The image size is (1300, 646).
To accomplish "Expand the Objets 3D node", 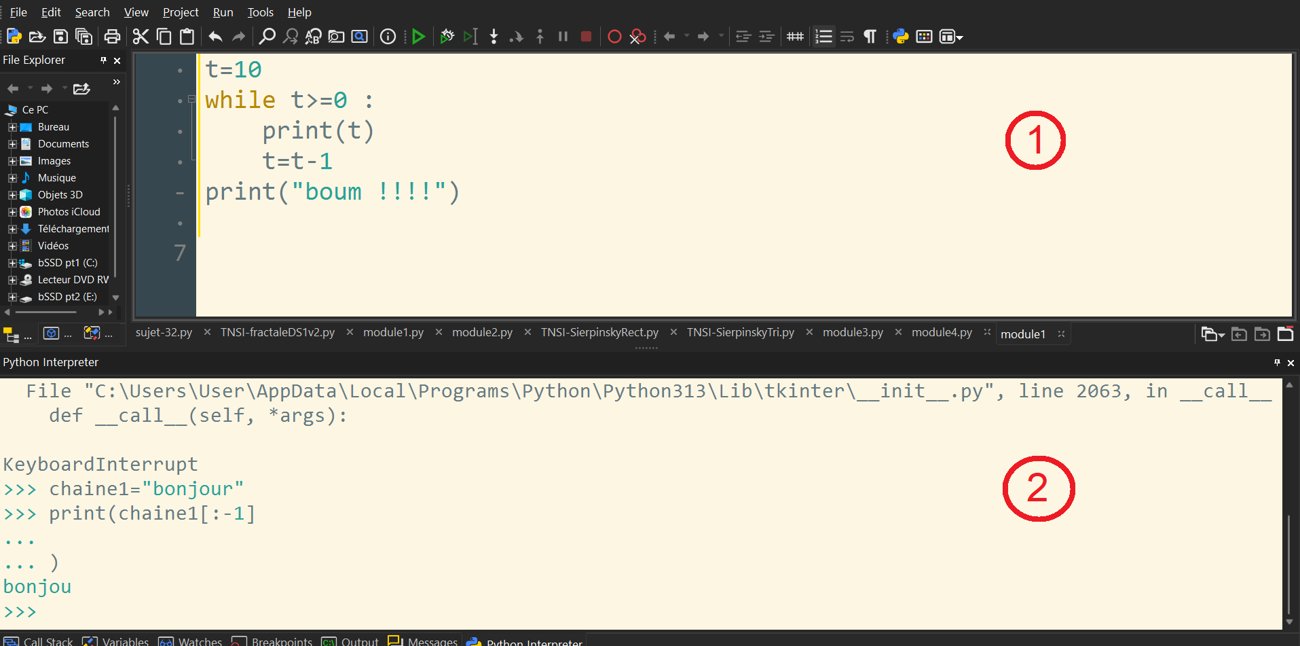I will click(x=12, y=195).
